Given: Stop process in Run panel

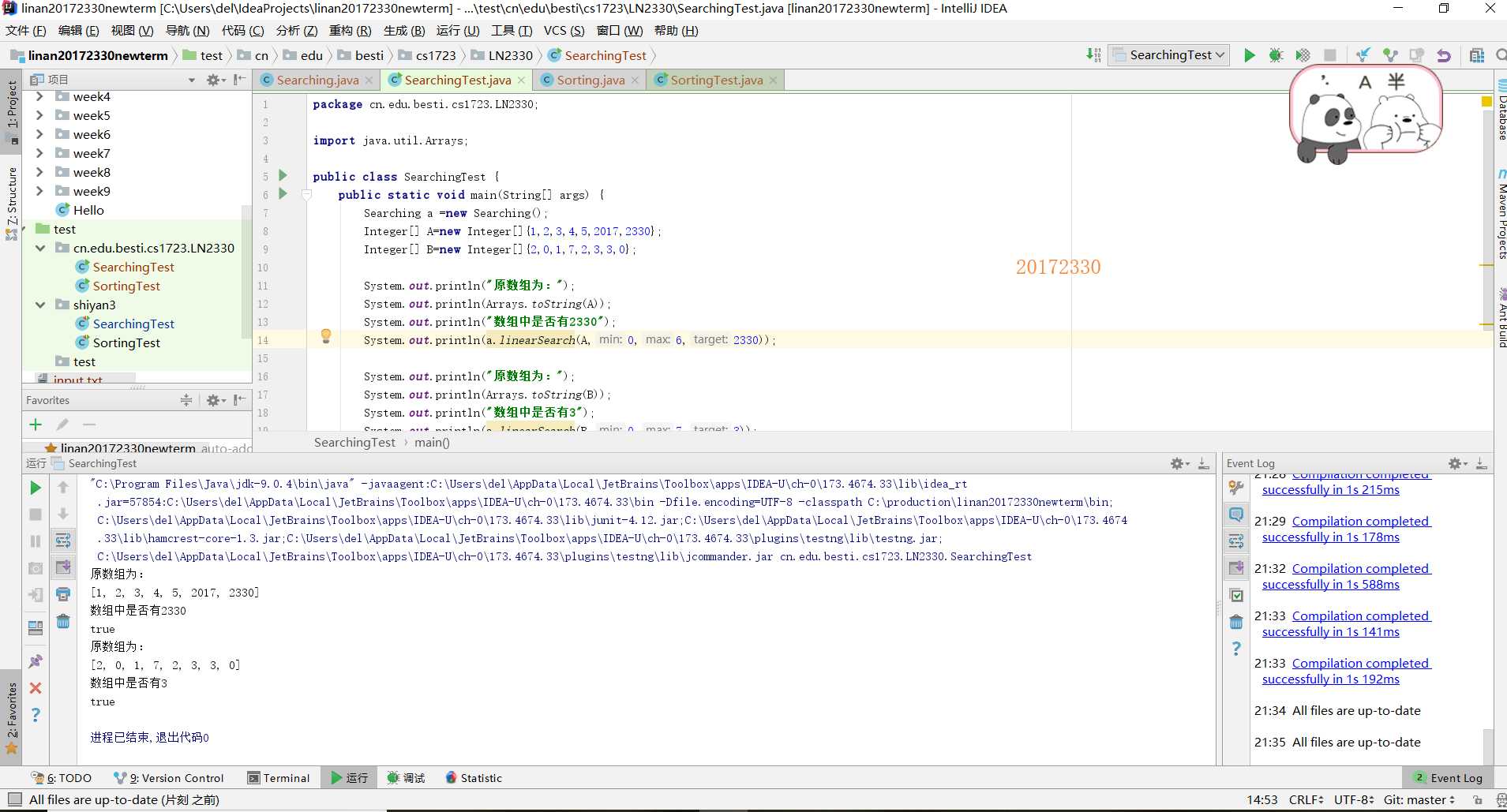Looking at the screenshot, I should 36,515.
